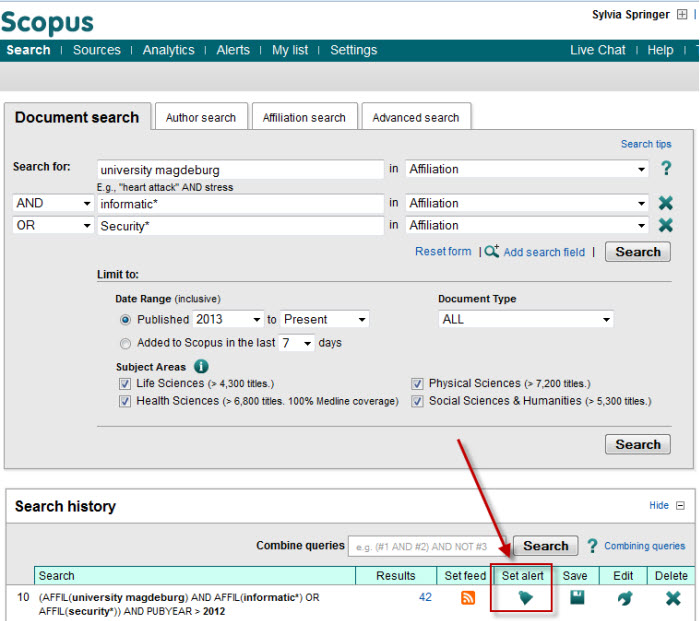This screenshot has height=621, width=700.
Task: Click the Scopus logo
Action: click(x=47, y=22)
